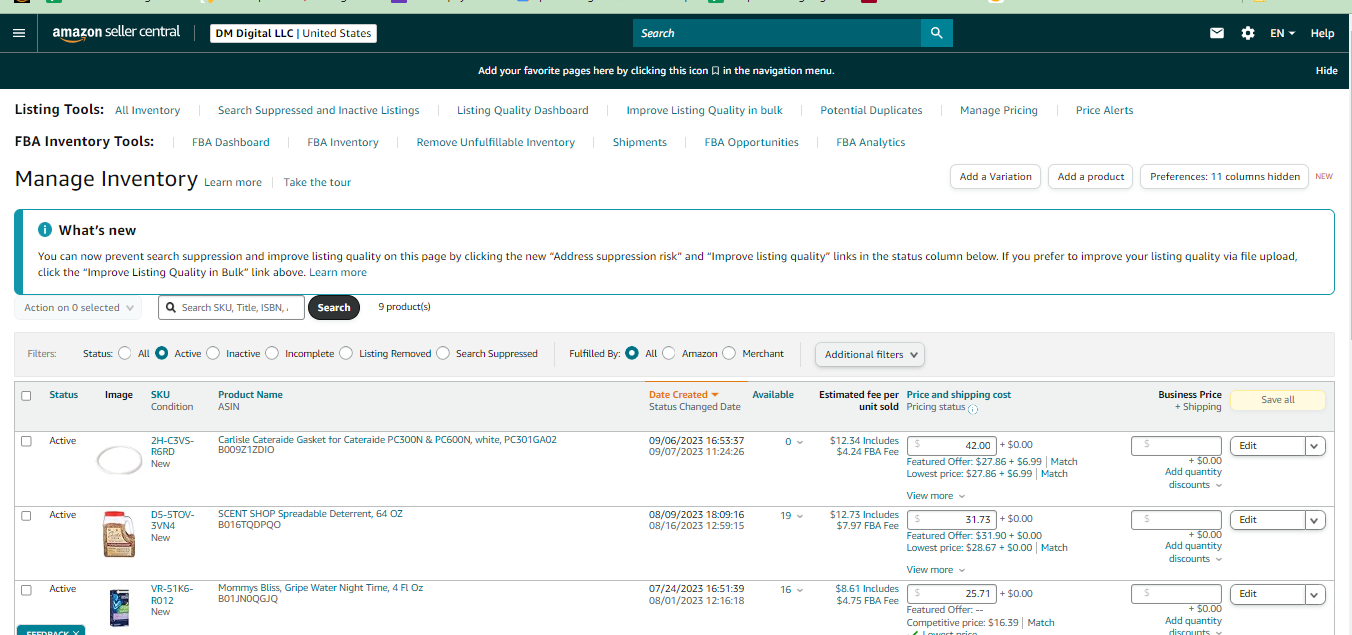Click the search magnifier button
This screenshot has width=1352, height=635.
coord(936,33)
